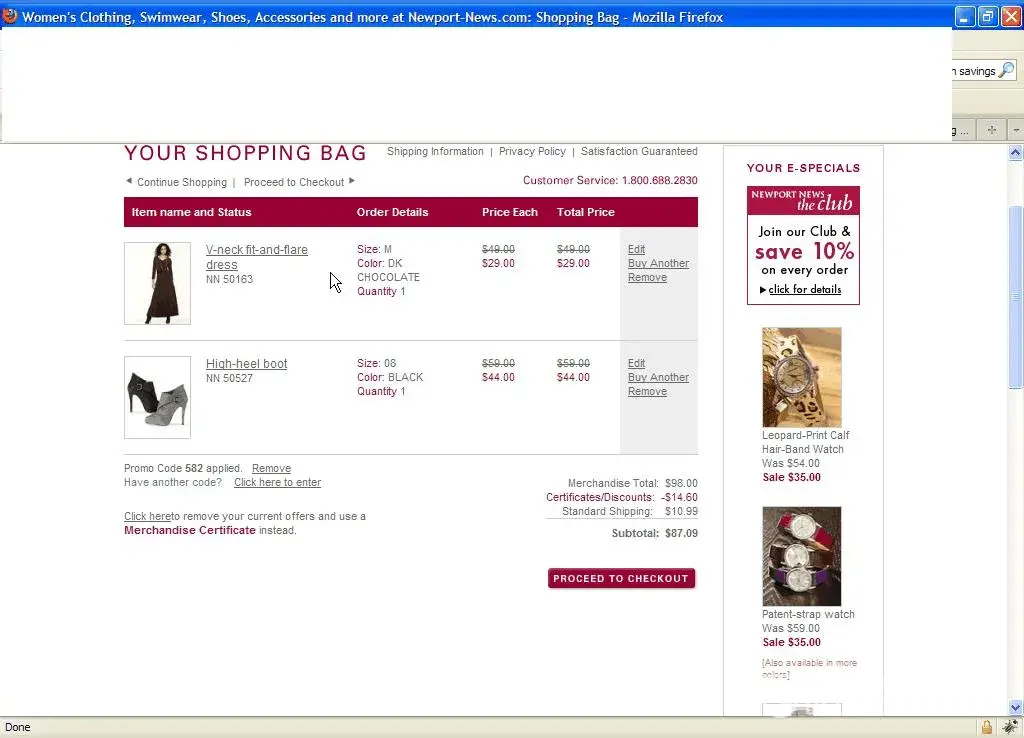1024x738 pixels.
Task: Click the page scrollbar down arrow
Action: coord(1015,708)
